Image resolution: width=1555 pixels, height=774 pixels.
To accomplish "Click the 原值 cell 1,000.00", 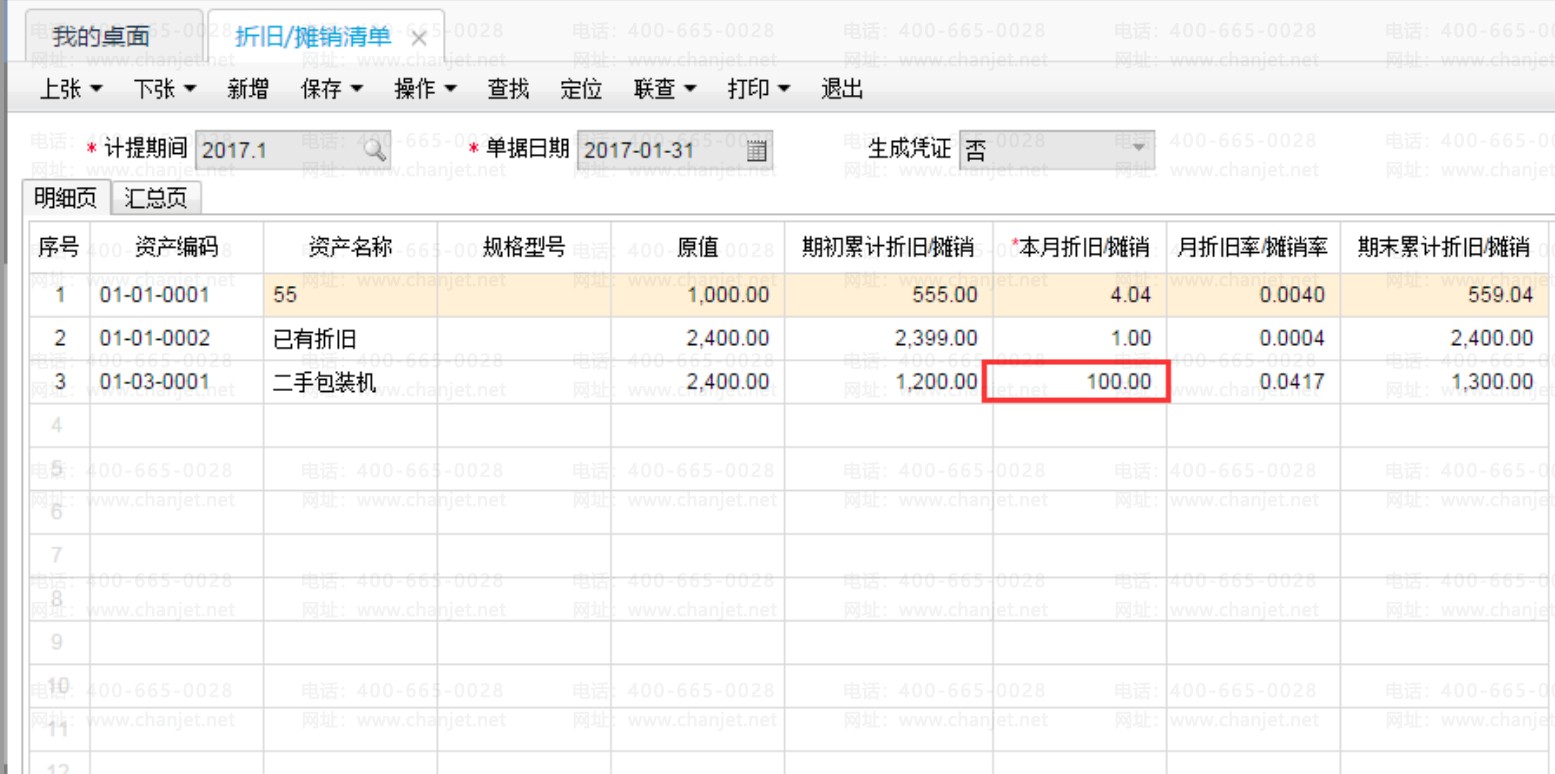I will pos(697,295).
